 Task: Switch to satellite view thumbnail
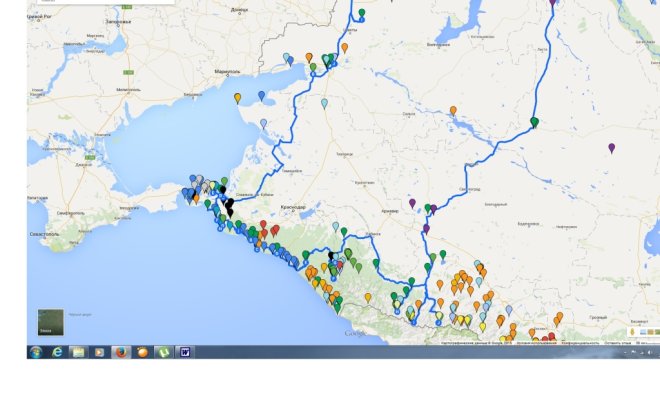(x=51, y=322)
